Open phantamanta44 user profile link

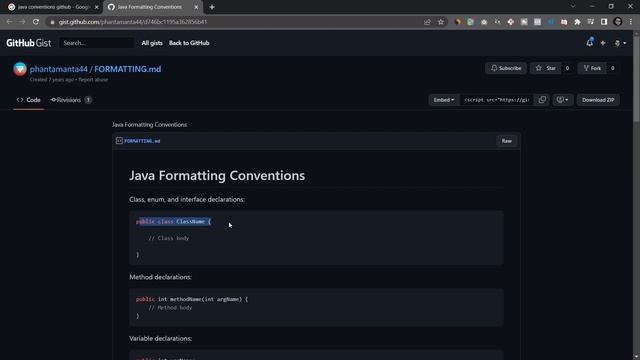[x=58, y=69]
